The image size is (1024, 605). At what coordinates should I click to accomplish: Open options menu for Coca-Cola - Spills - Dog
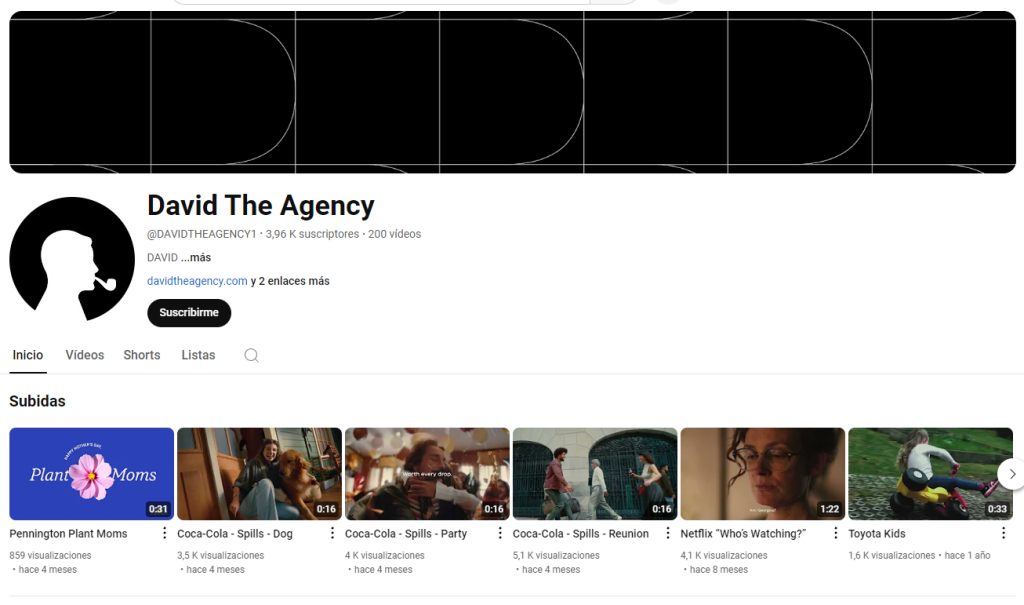pyautogui.click(x=332, y=533)
